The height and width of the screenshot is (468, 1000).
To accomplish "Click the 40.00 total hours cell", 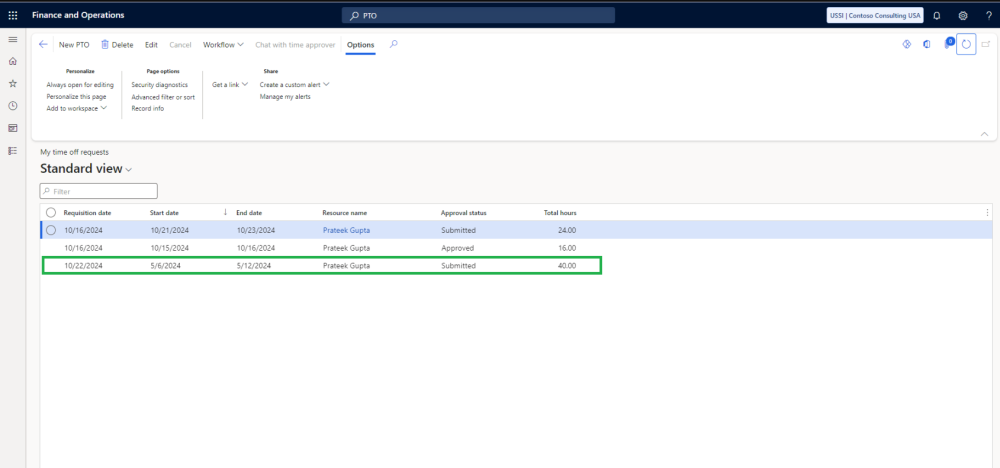I will click(567, 265).
